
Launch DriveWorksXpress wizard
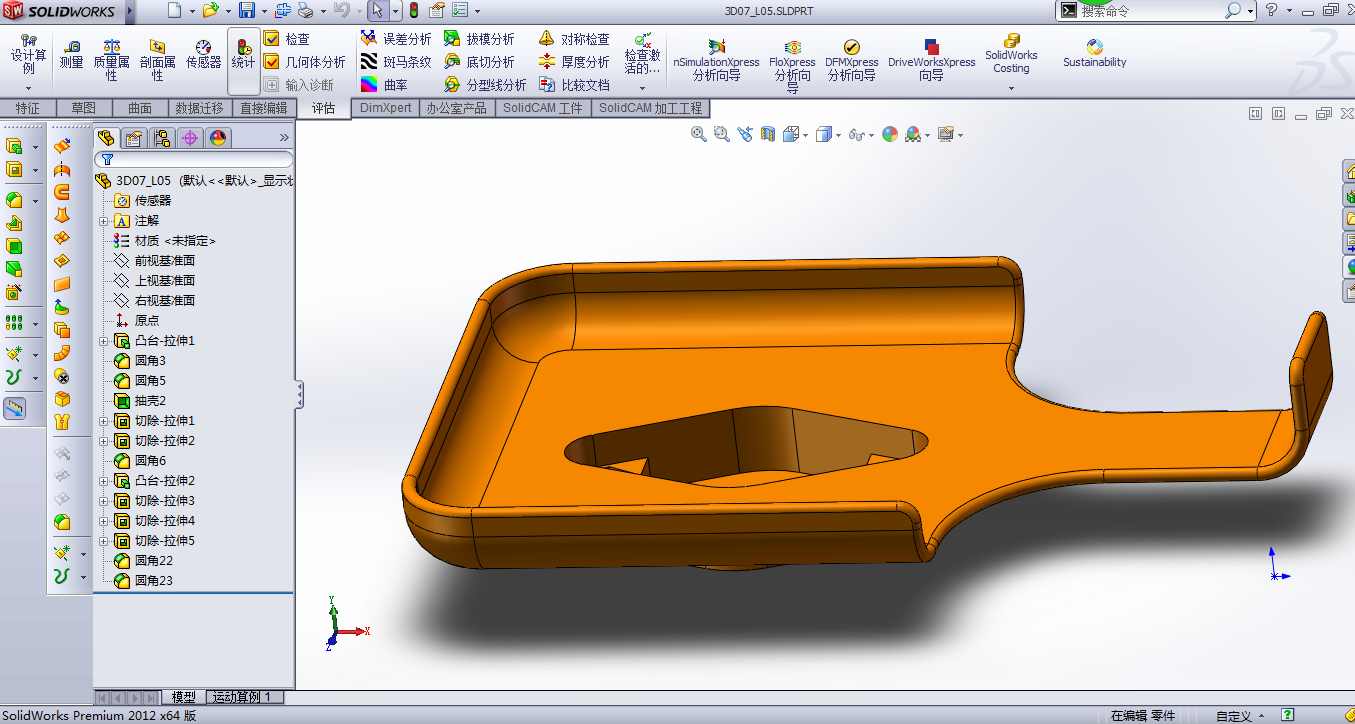[931, 60]
